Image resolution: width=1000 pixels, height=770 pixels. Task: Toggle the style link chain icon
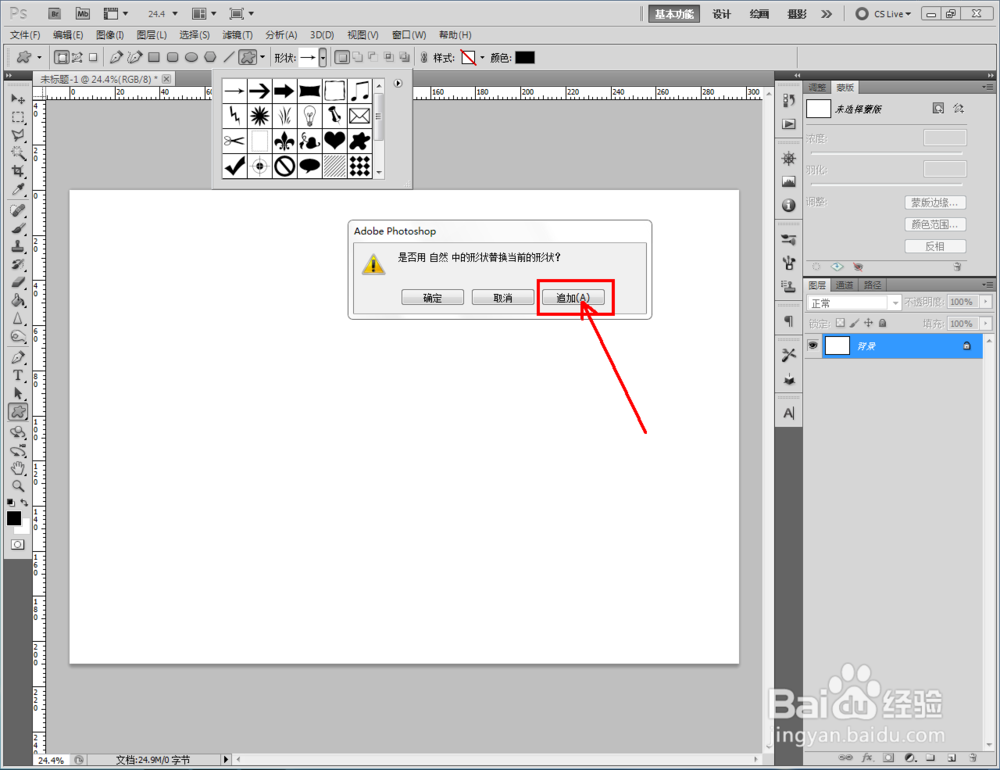click(424, 58)
